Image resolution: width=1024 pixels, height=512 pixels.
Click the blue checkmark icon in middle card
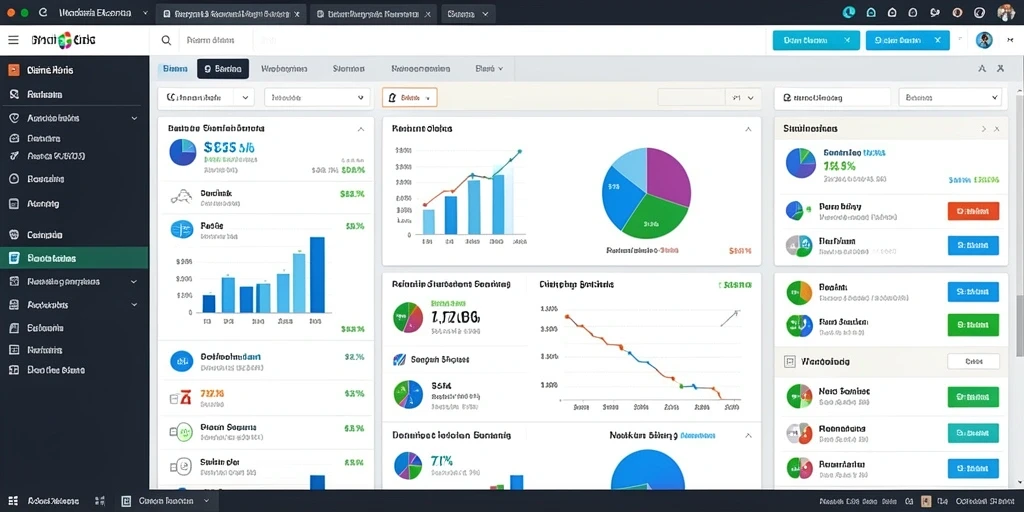(400, 359)
